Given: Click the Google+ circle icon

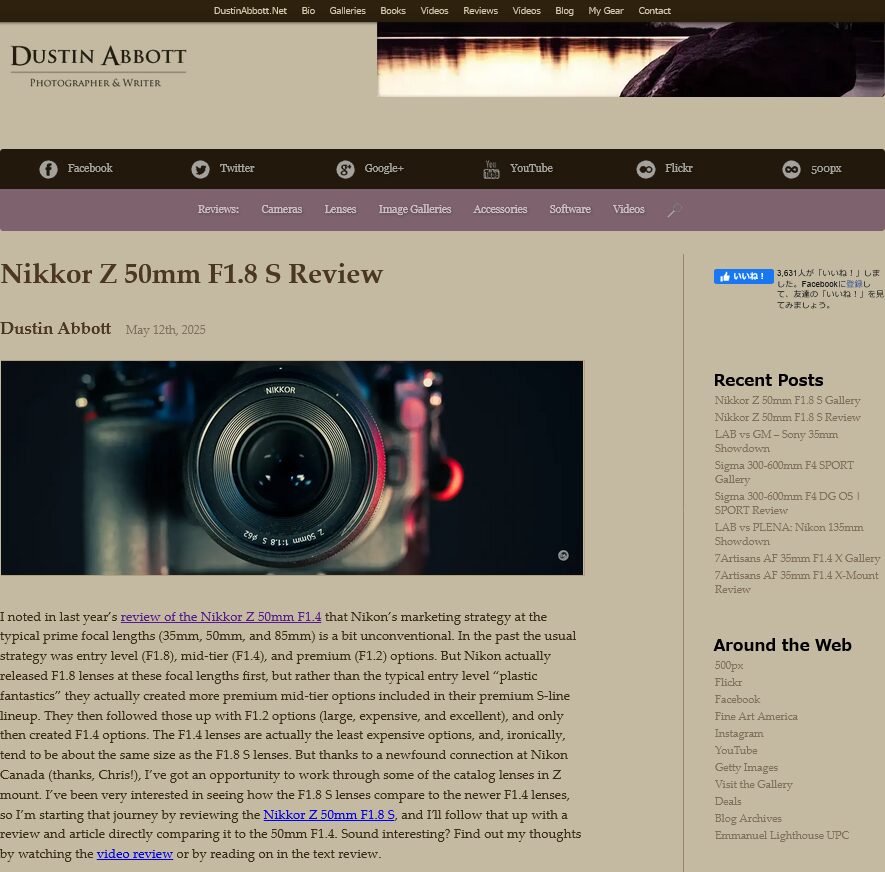Looking at the screenshot, I should tap(345, 169).
